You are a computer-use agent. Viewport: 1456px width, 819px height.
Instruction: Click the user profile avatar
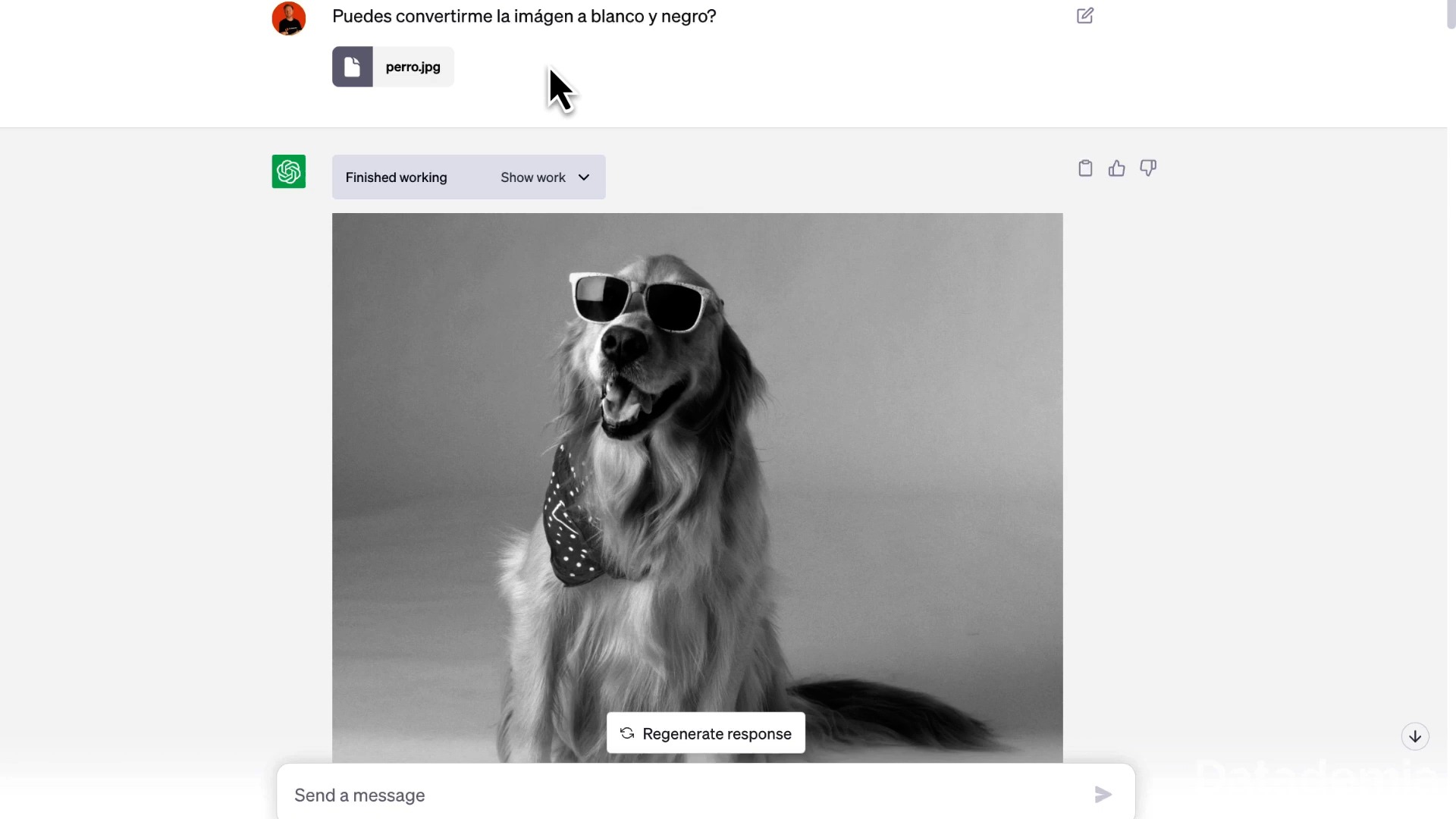289,18
